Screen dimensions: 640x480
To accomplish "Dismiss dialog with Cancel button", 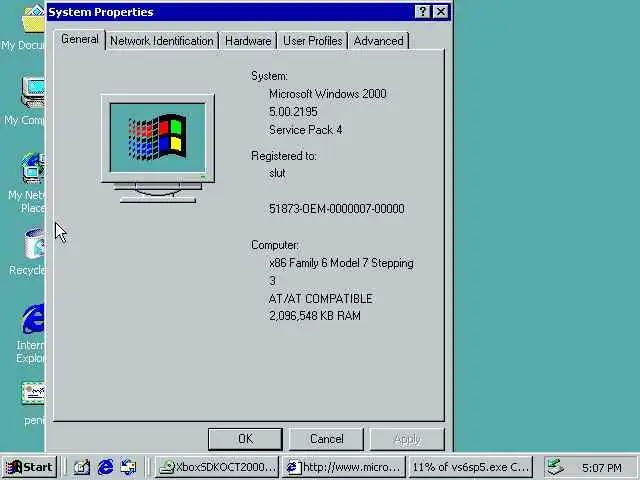I will 326,439.
